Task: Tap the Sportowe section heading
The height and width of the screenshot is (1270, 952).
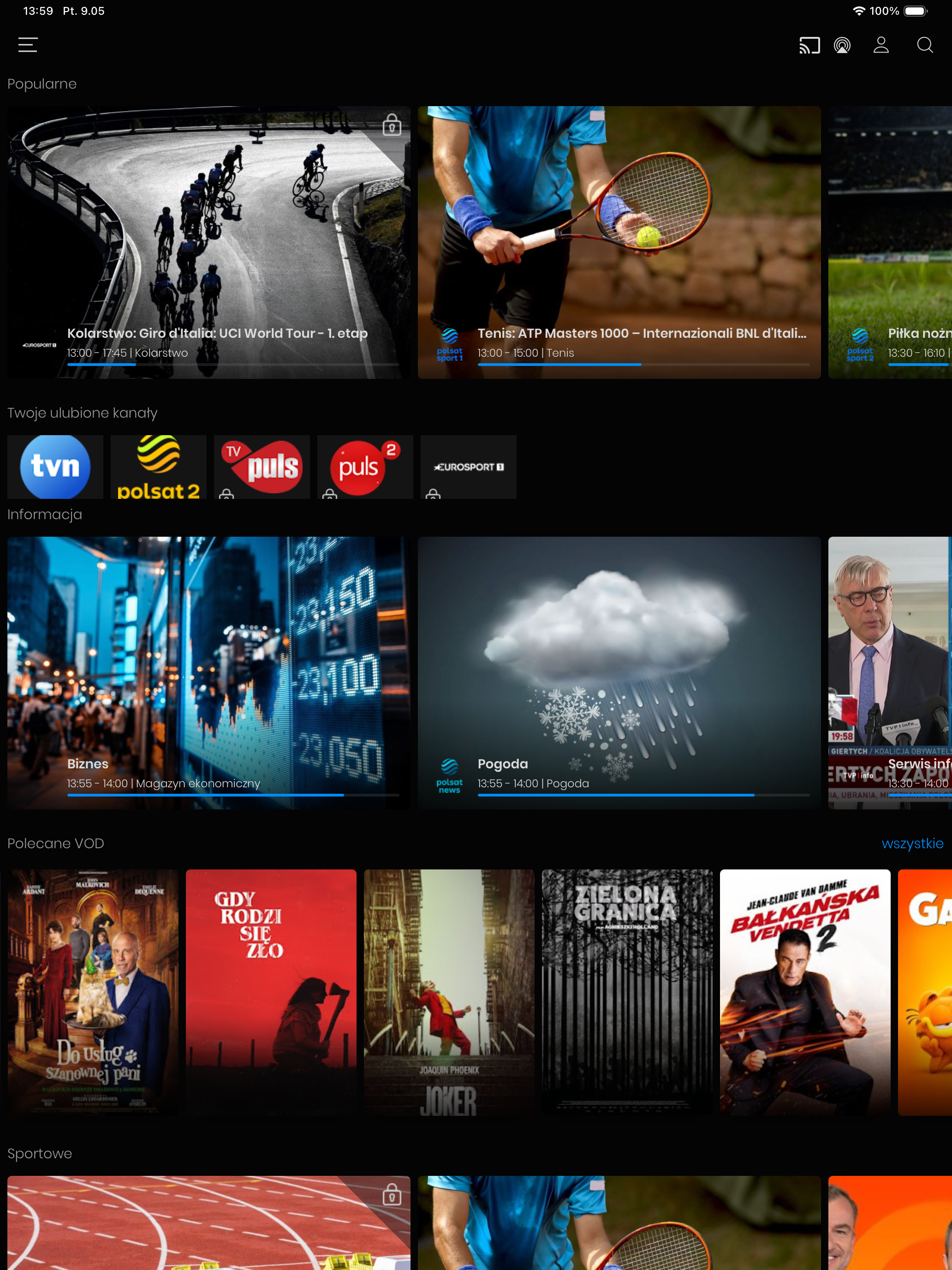Action: pos(40,1153)
